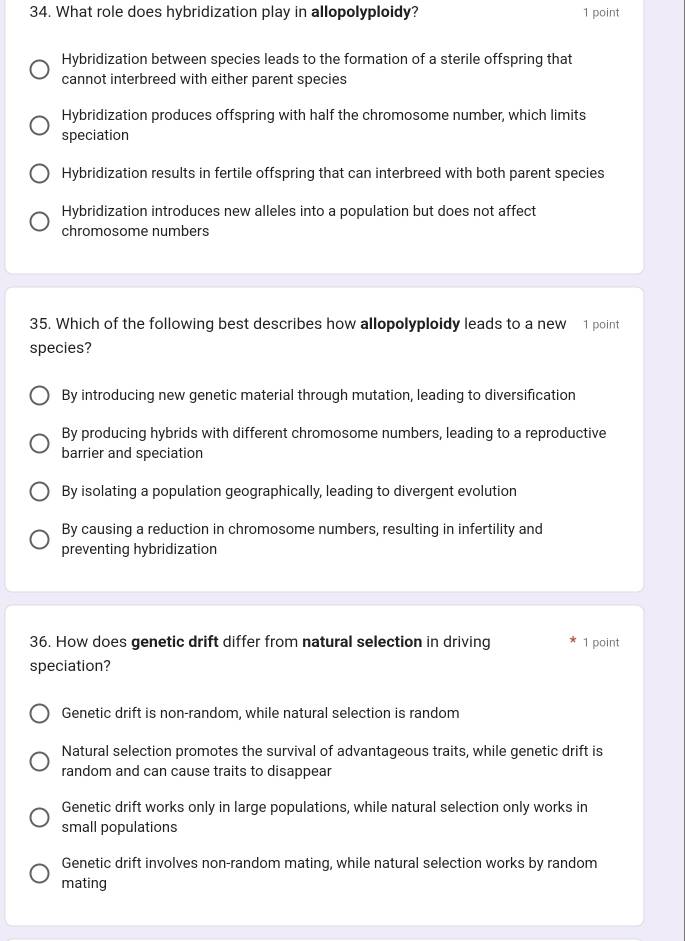Click the bold word "allopolyploidy" in question 35

pos(410,324)
